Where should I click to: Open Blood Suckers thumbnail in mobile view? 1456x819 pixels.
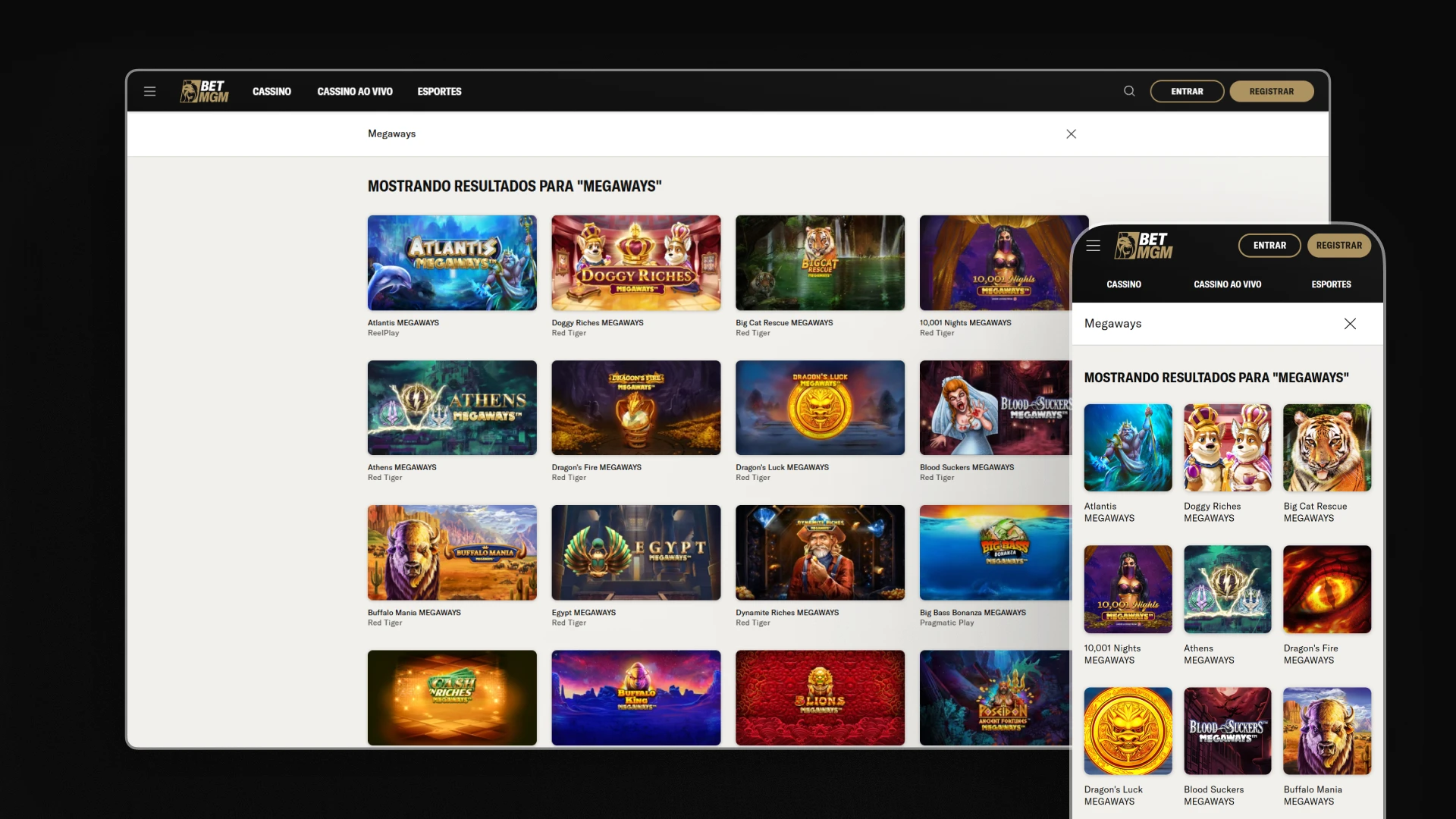coord(1227,731)
